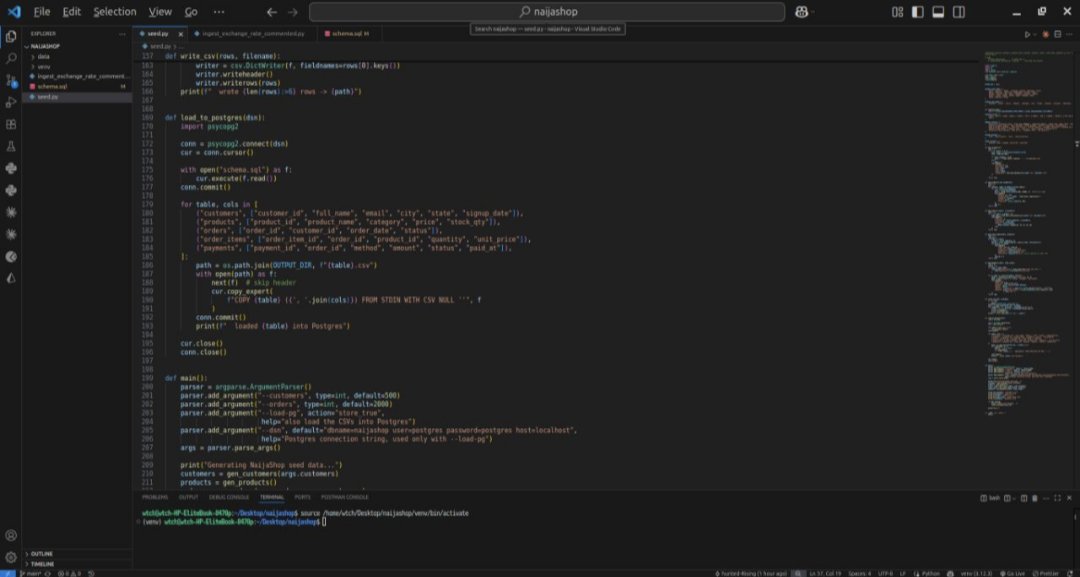Toggle Secondary Side Bar visibility
1080x577 pixels.
(959, 12)
